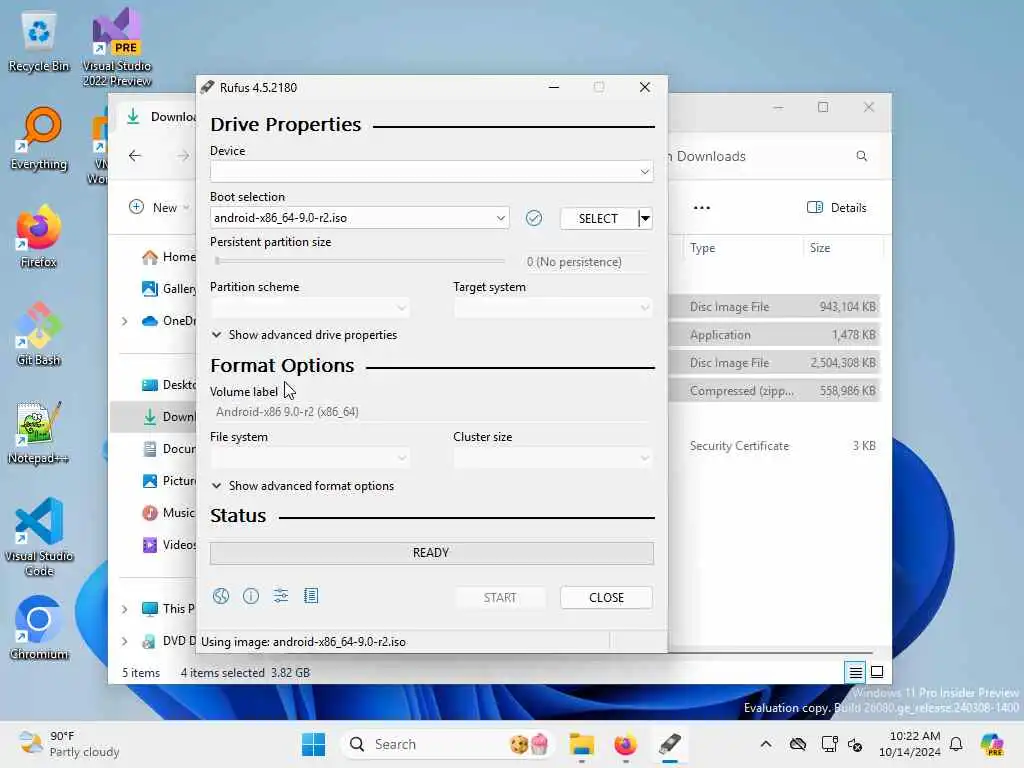
Task: Toggle the Details pane button
Action: coord(837,208)
